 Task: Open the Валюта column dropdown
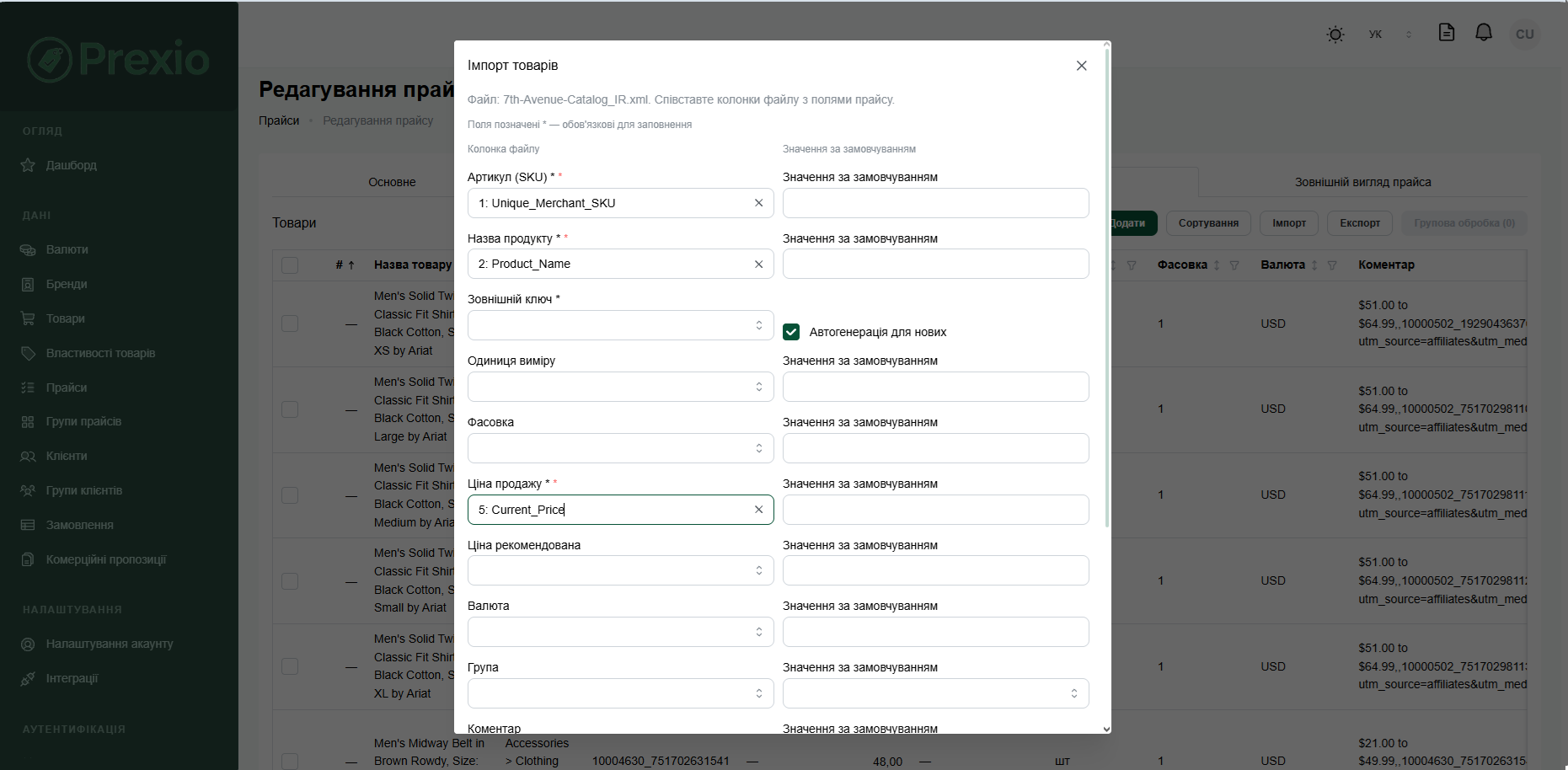point(620,632)
